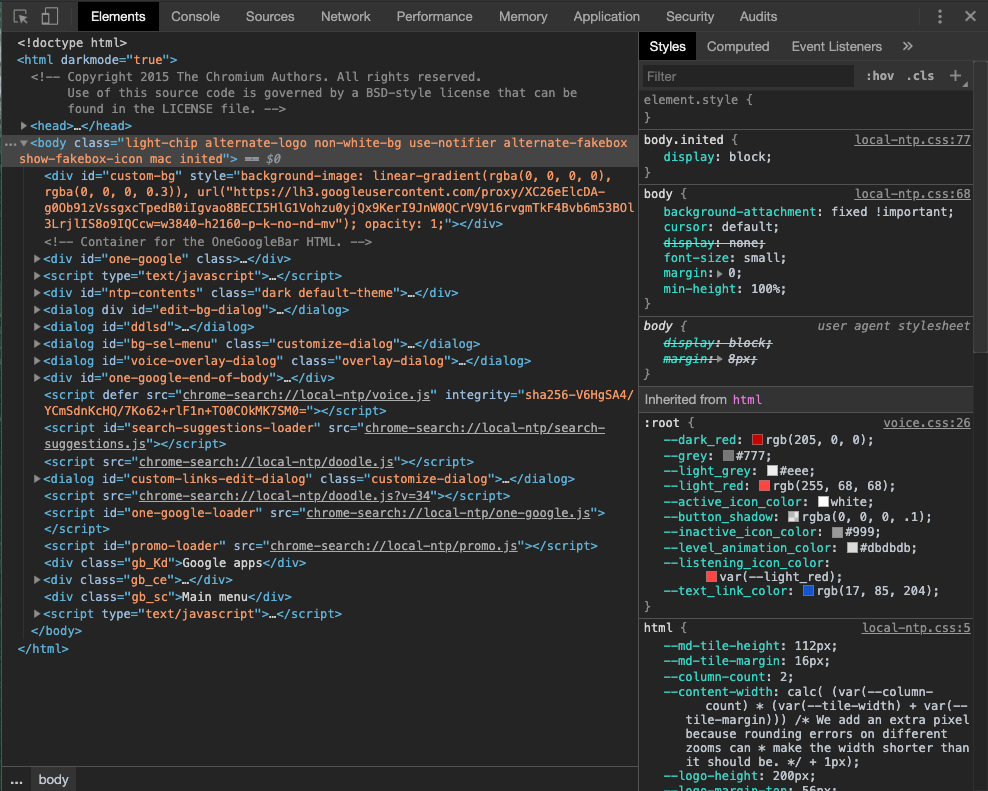Collapse the body element node

(x=23, y=143)
